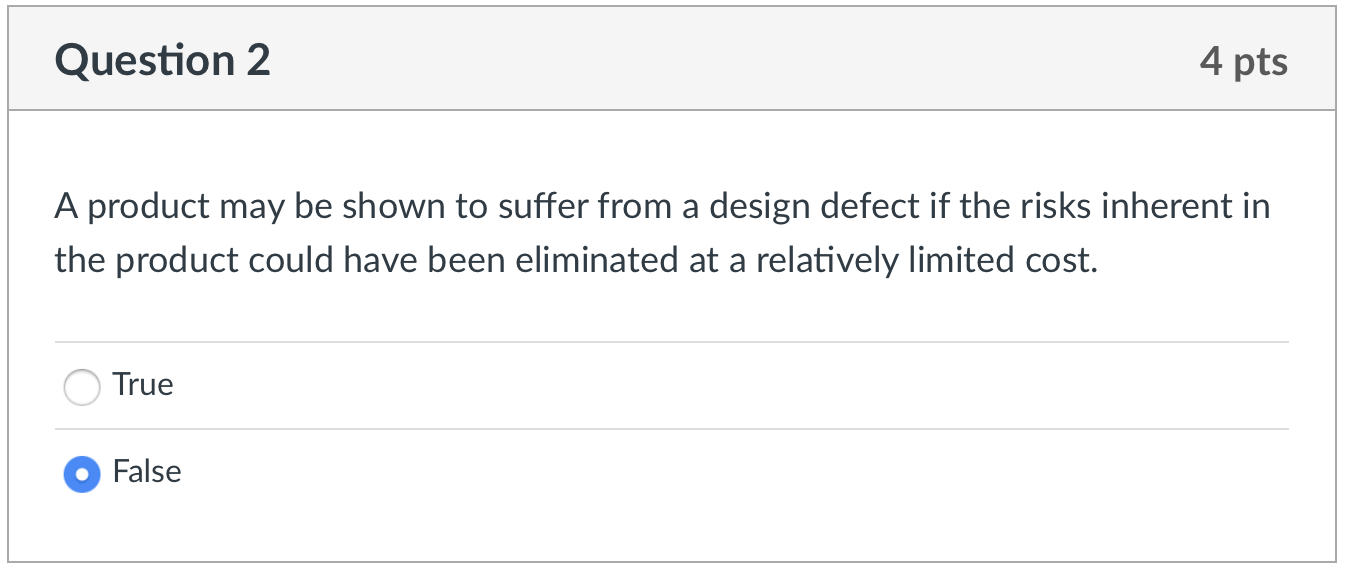
Task: Click the Question 2 heading
Action: pos(162,60)
